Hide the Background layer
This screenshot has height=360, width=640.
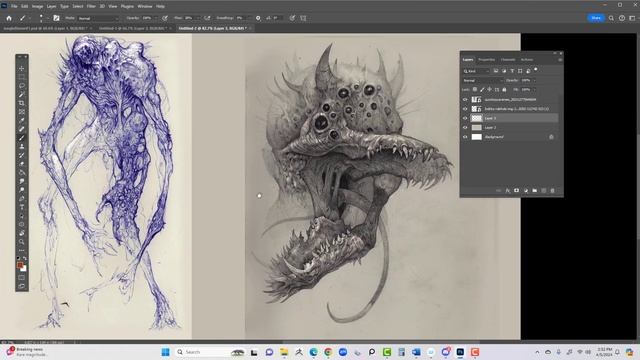(465, 137)
